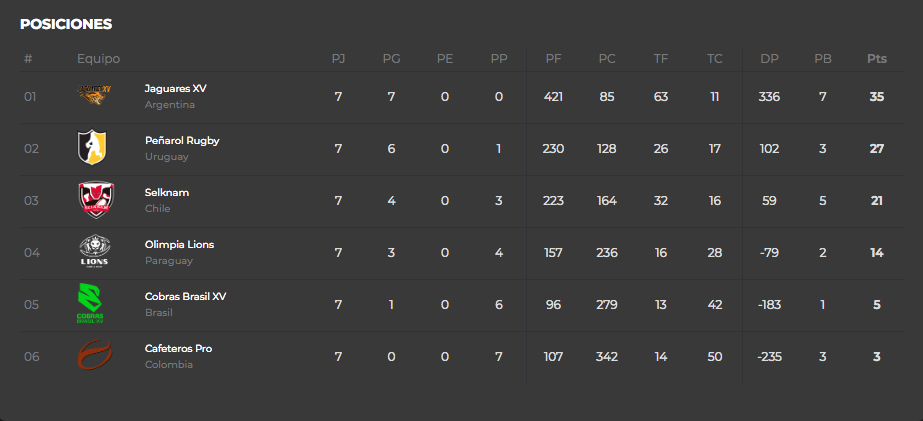Open Cafeteros Pro team name
Image resolution: width=923 pixels, height=421 pixels.
click(x=178, y=349)
